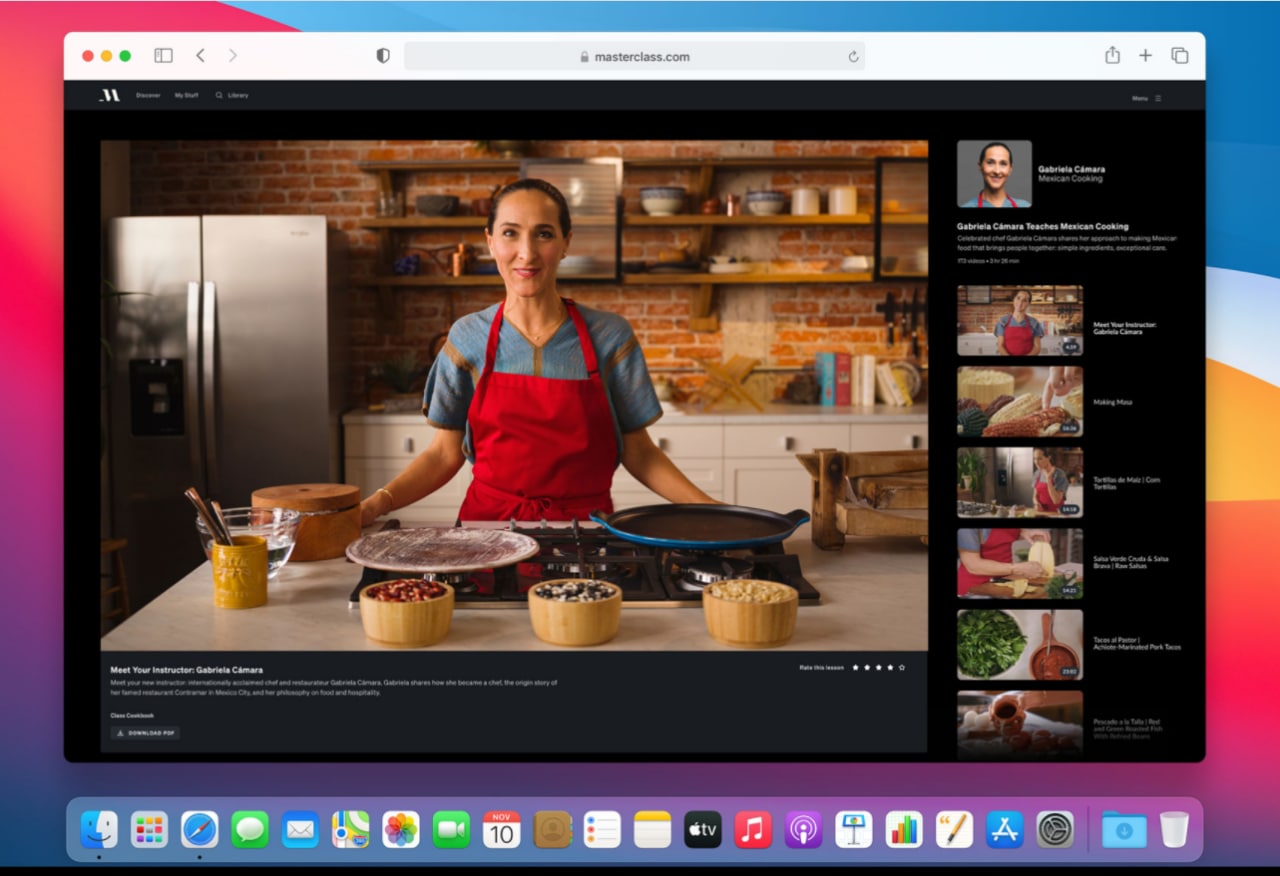Open Mail from the Dock

[x=300, y=829]
